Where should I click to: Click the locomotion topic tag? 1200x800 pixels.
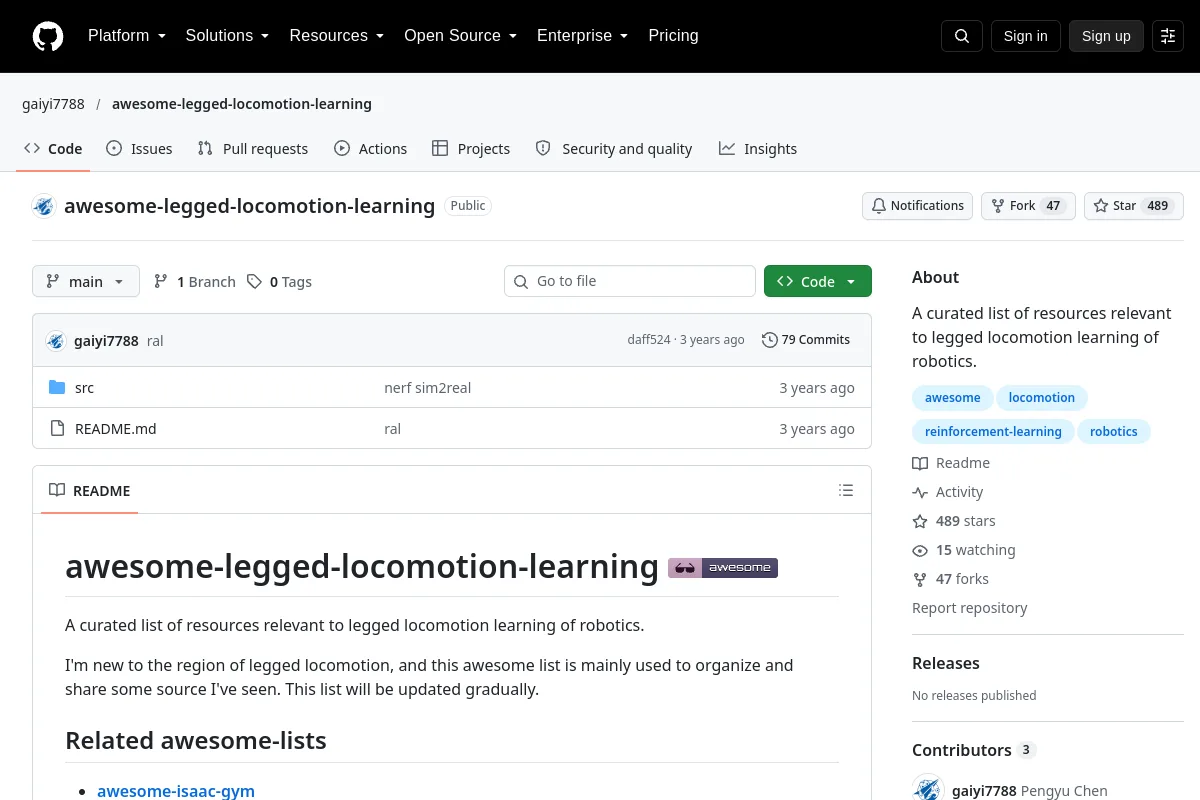click(1042, 398)
